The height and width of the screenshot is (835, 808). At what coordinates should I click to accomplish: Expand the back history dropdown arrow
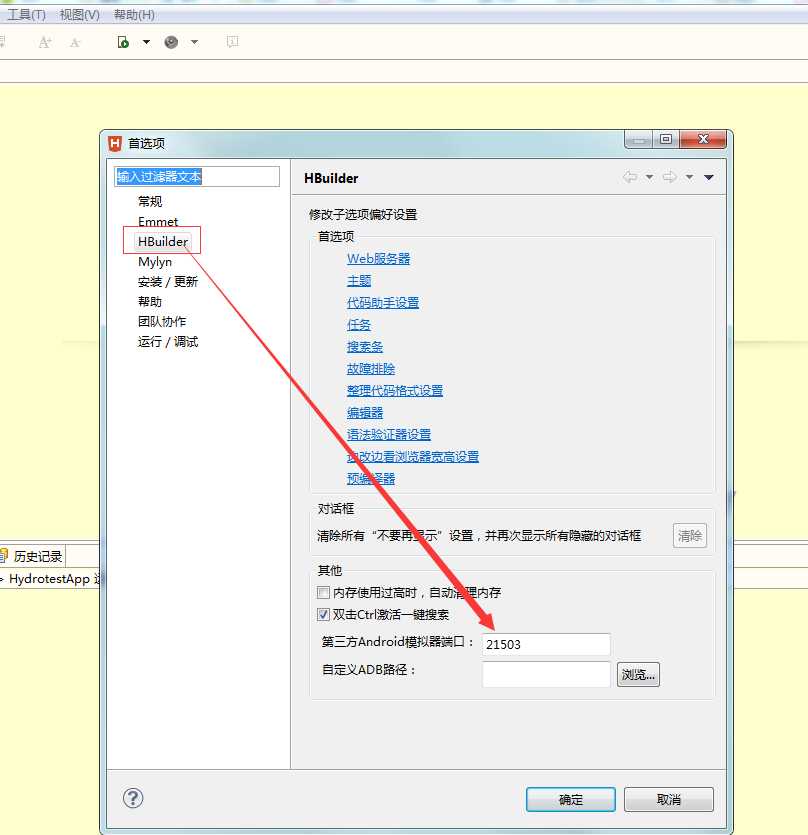[x=649, y=177]
